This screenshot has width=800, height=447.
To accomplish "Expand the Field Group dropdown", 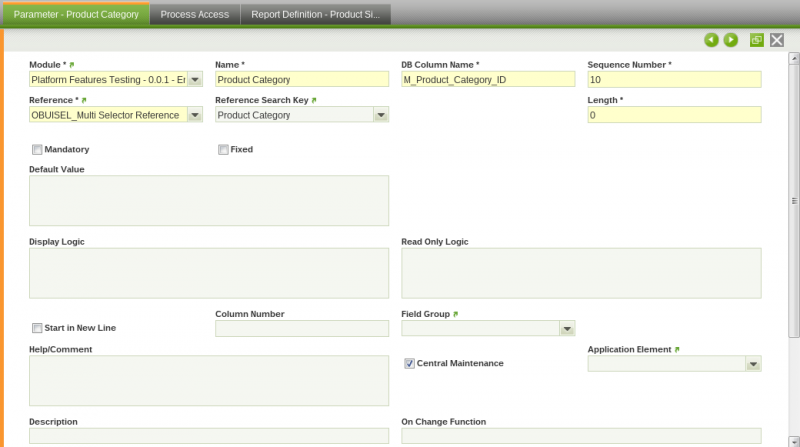I will pos(567,328).
